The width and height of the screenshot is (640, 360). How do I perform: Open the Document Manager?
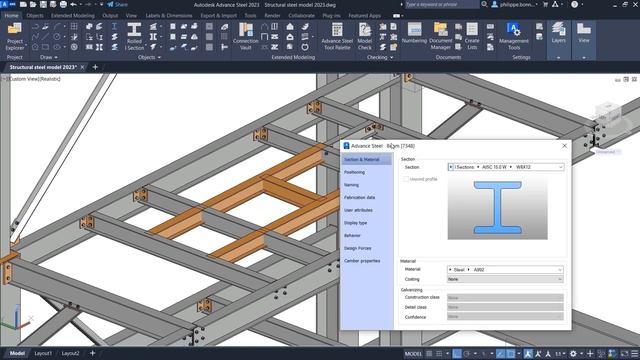tap(441, 36)
